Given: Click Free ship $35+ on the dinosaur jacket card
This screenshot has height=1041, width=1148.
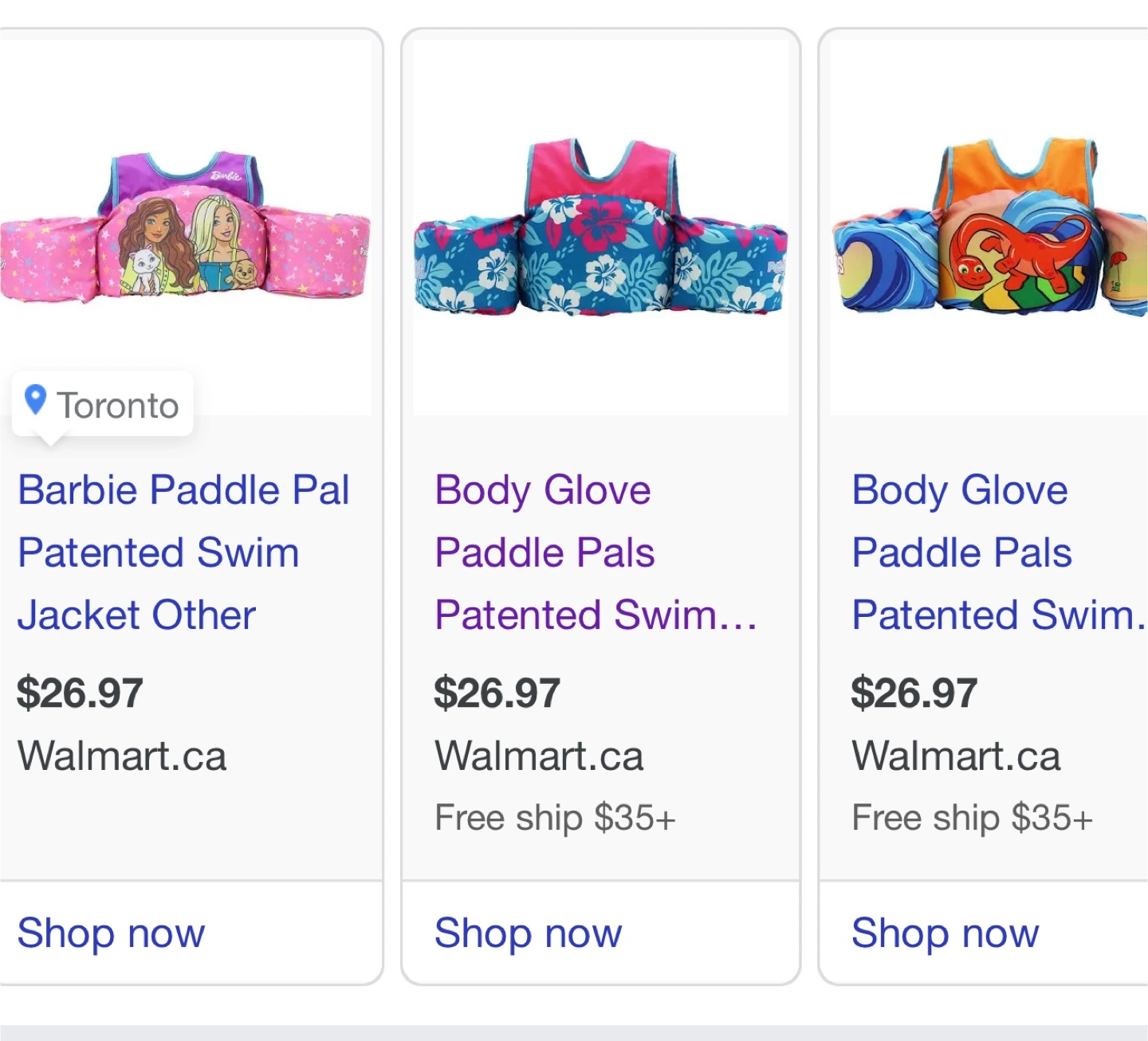Looking at the screenshot, I should (x=972, y=818).
